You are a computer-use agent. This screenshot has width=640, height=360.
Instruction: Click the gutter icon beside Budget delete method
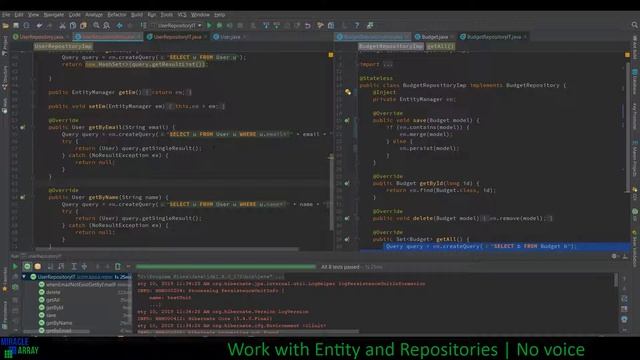point(347,218)
